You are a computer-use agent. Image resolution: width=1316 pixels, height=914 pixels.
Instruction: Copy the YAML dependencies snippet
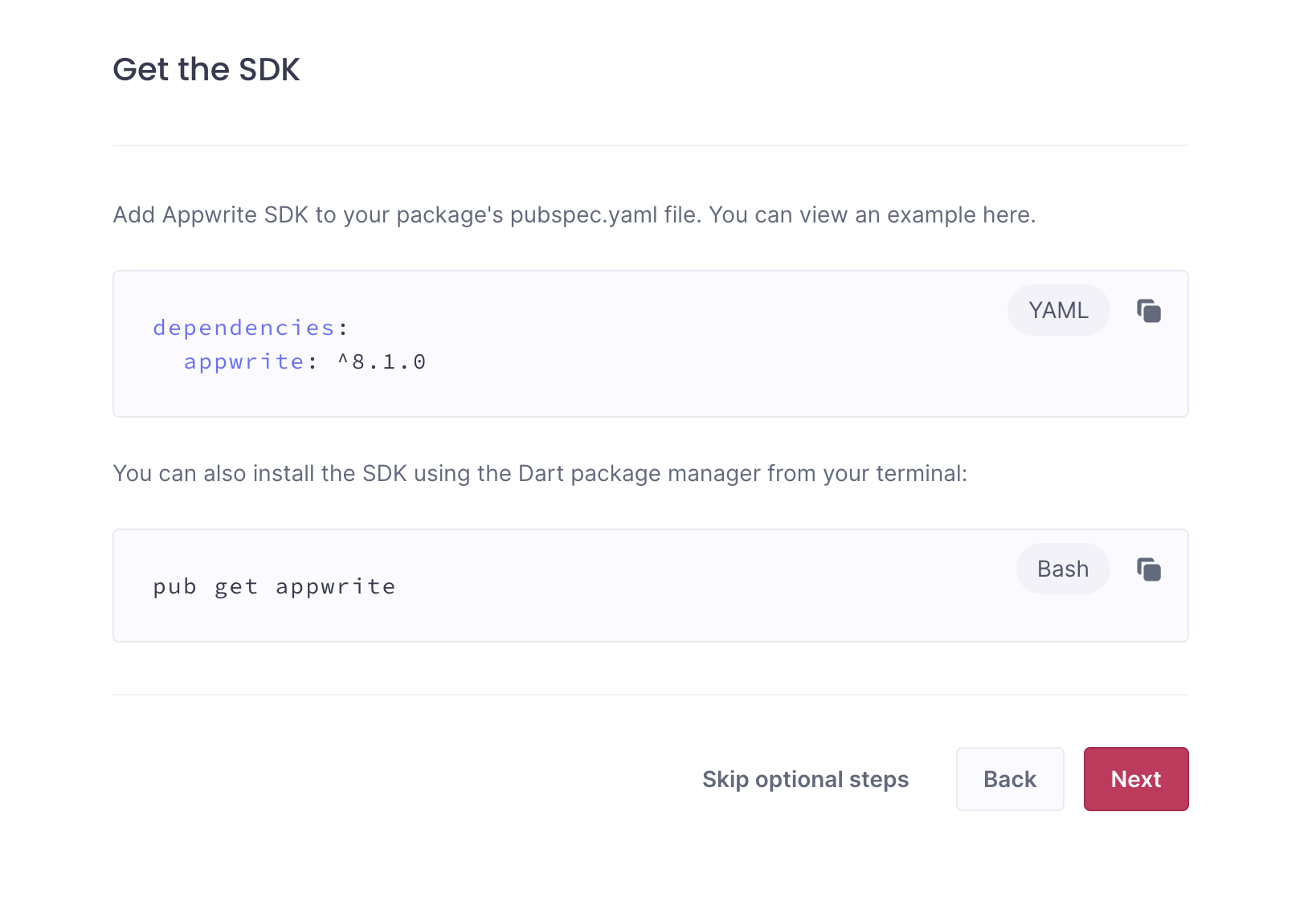[1149, 311]
